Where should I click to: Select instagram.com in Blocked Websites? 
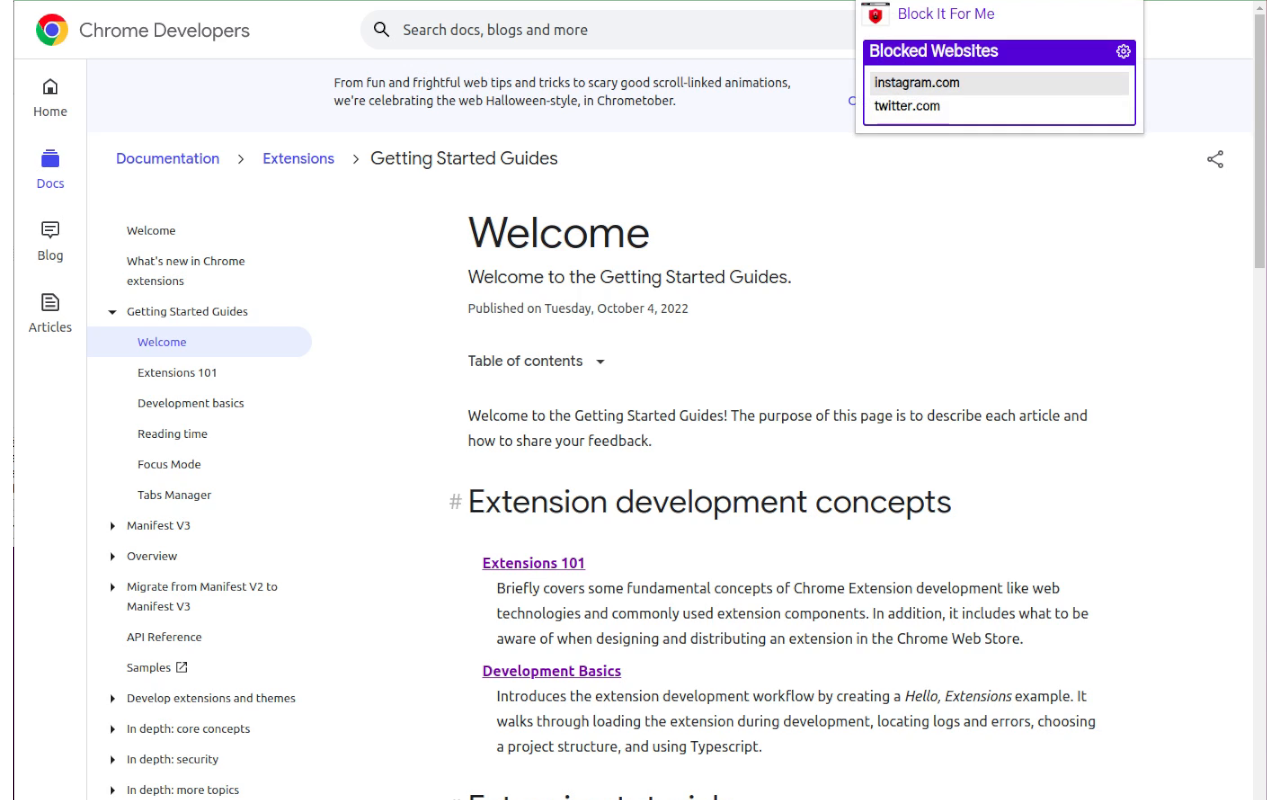click(1000, 83)
